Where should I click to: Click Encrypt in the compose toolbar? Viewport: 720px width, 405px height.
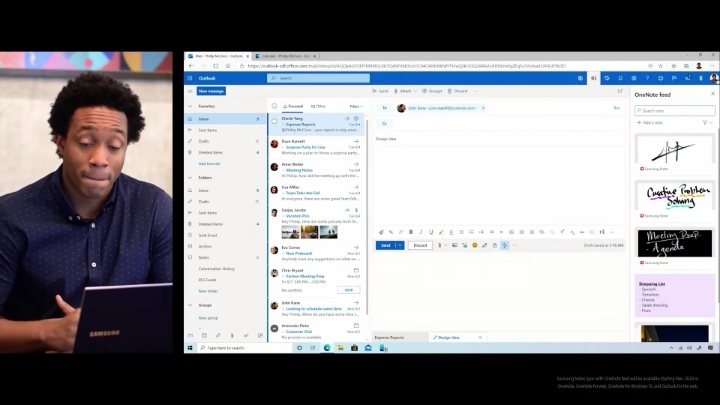[432, 91]
